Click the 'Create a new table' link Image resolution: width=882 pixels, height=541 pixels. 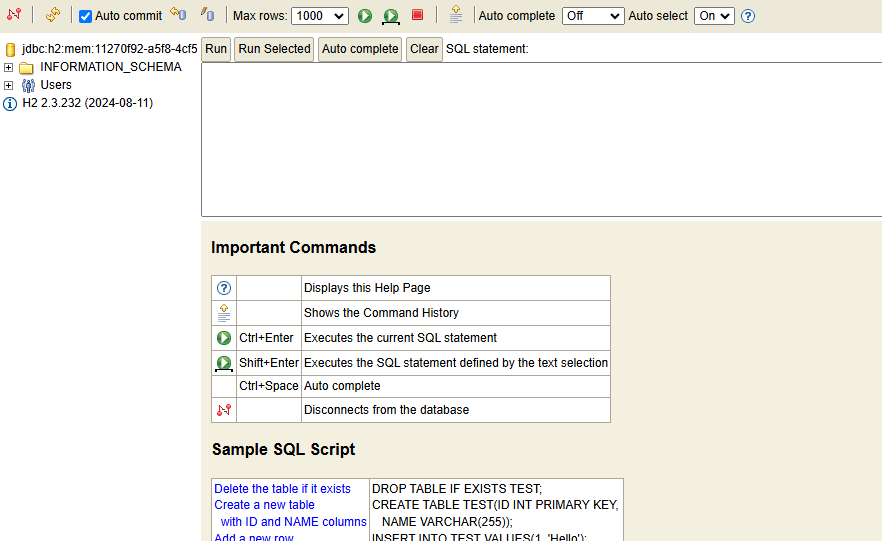point(264,505)
